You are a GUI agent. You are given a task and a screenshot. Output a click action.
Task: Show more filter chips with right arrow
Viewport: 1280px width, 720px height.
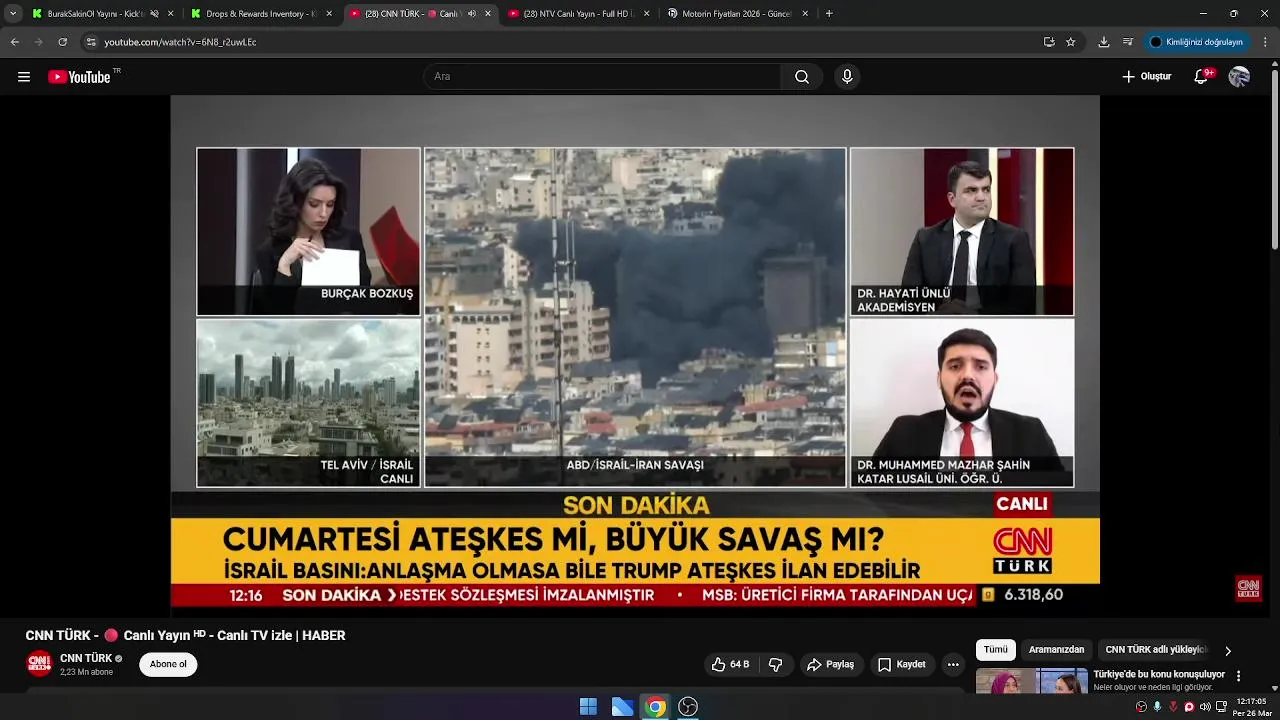pyautogui.click(x=1228, y=651)
